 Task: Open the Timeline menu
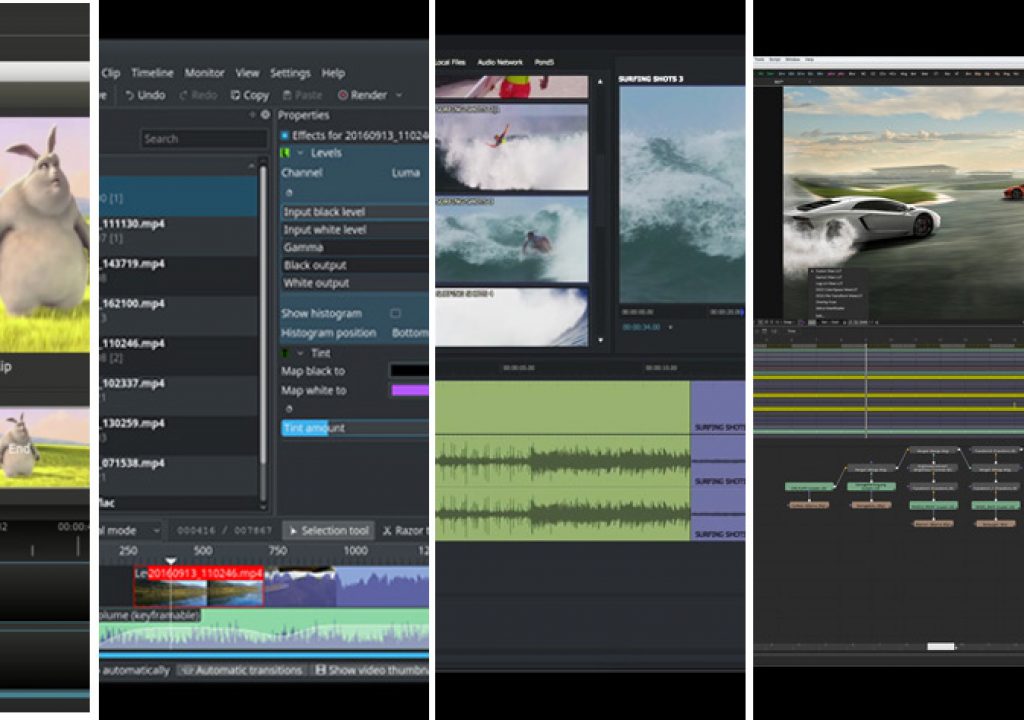click(152, 73)
